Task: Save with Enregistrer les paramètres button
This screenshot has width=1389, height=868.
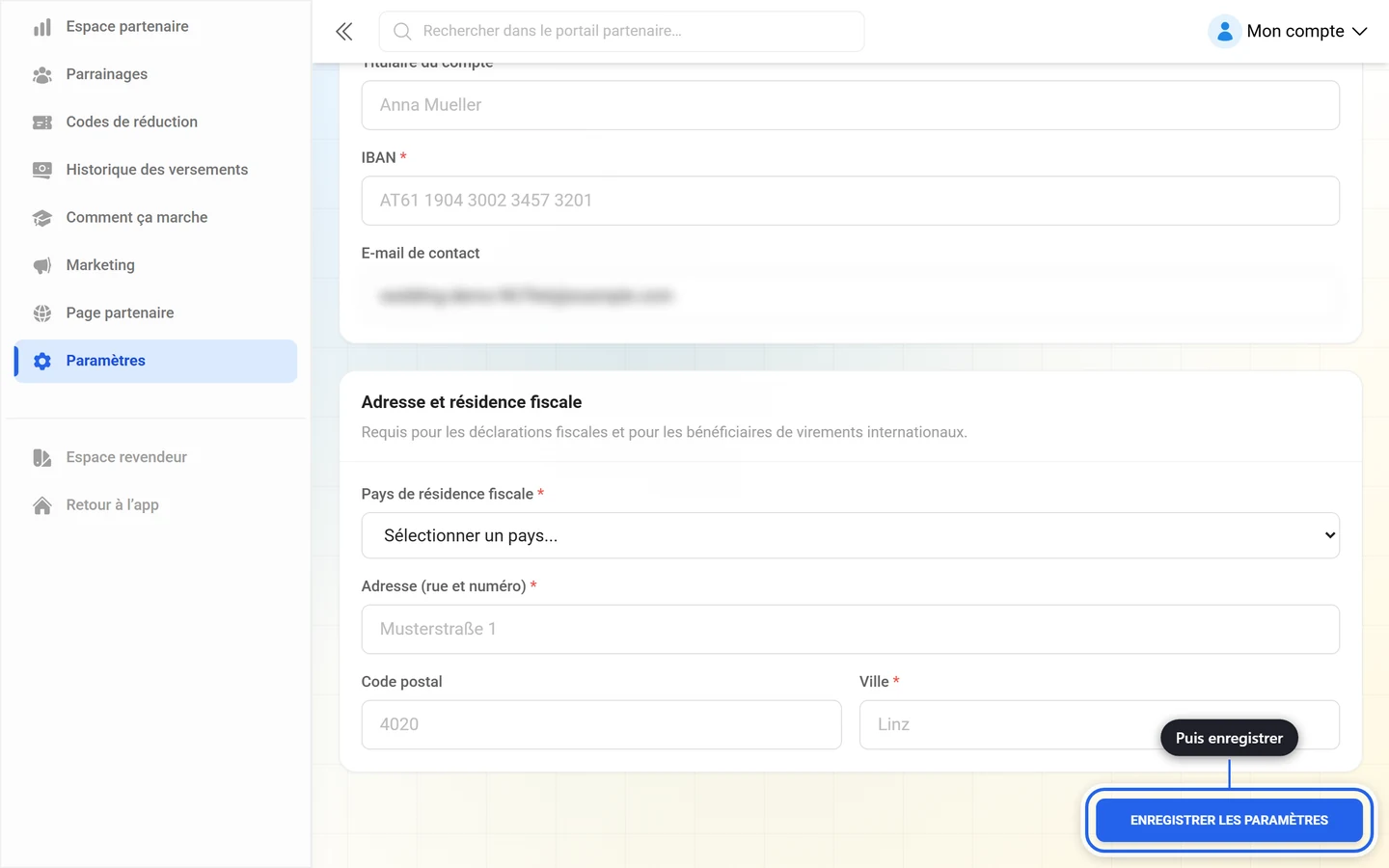Action: (1229, 820)
